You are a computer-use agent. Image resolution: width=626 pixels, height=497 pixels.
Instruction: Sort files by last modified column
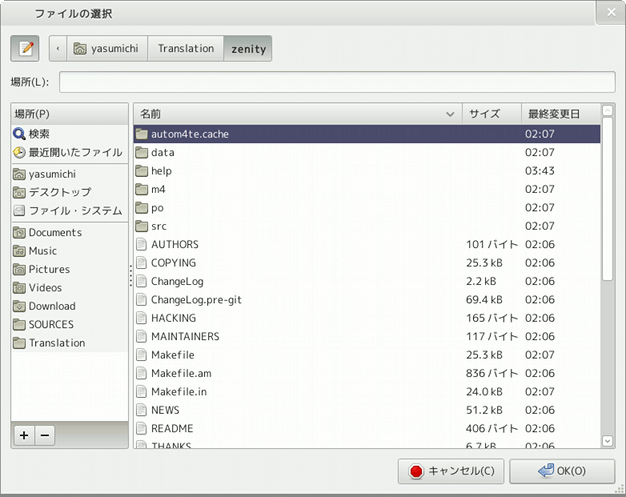(555, 114)
